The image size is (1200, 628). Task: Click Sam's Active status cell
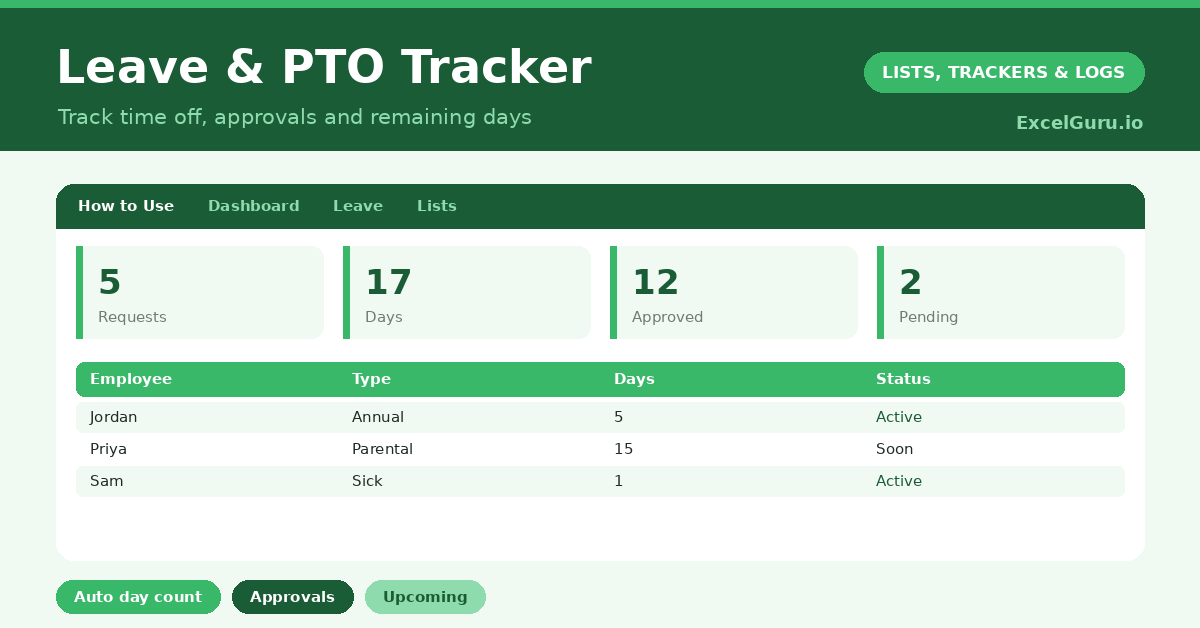[899, 481]
